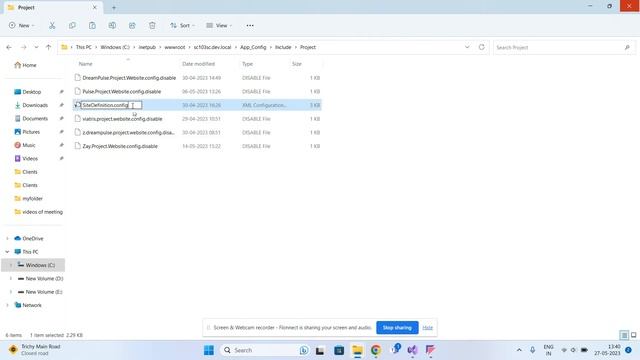
Task: Select Pulse.Project.Website.config.disable file
Action: coord(197,91)
